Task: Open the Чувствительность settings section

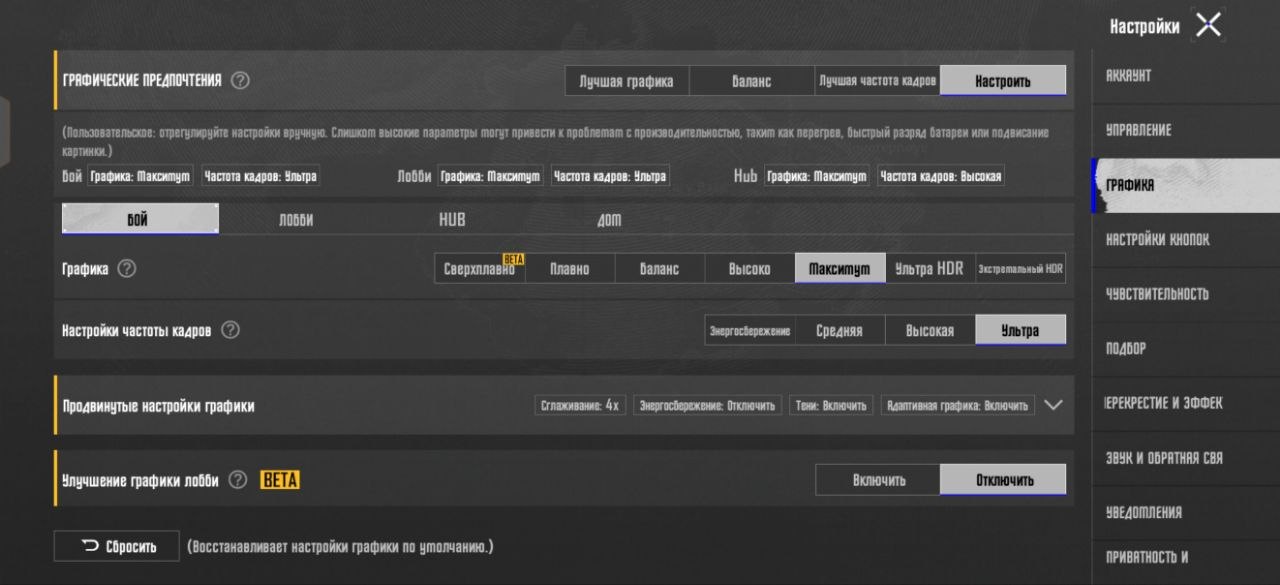Action: pyautogui.click(x=1186, y=294)
